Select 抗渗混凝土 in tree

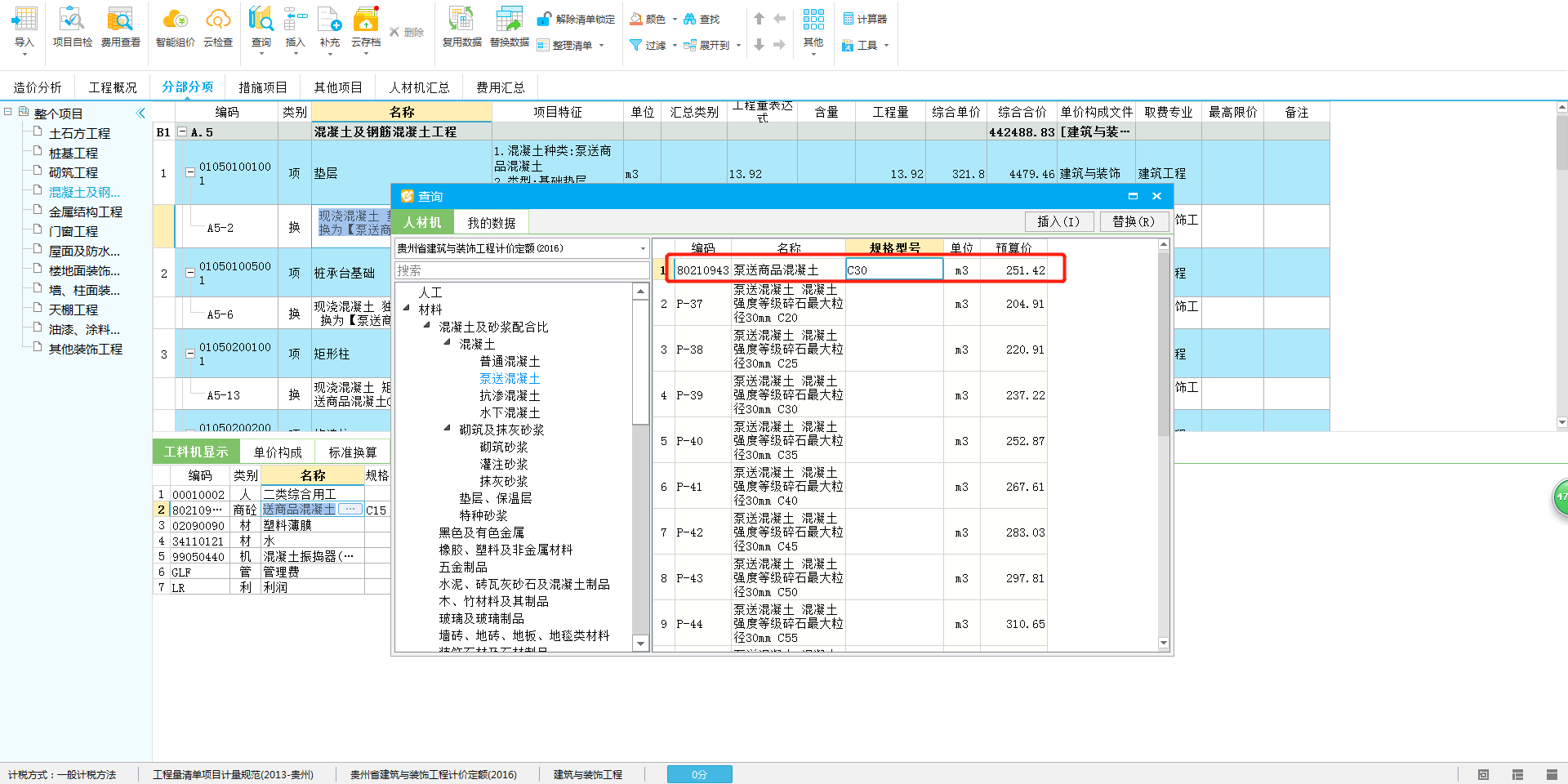point(510,395)
